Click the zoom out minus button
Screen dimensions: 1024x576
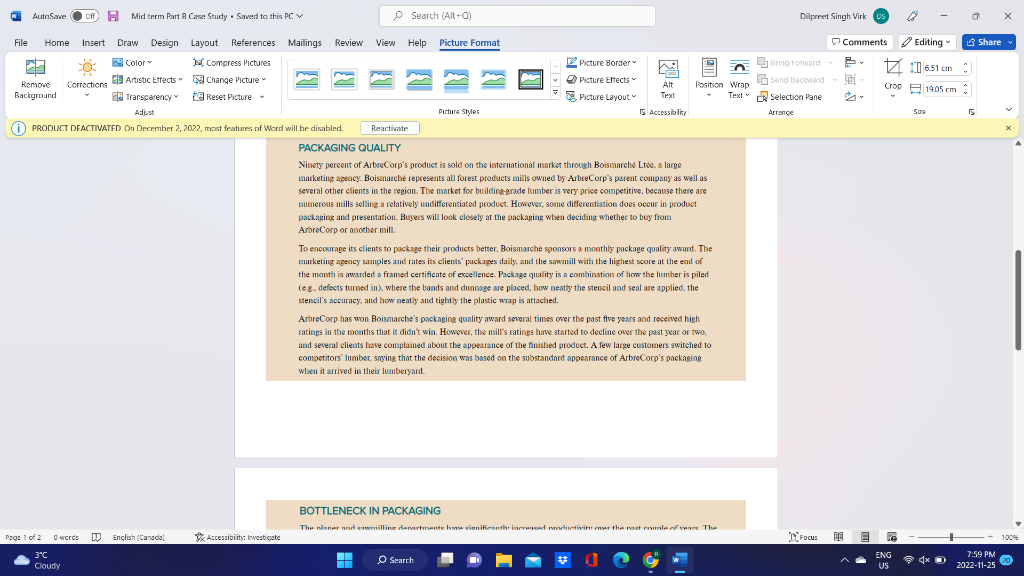point(912,537)
